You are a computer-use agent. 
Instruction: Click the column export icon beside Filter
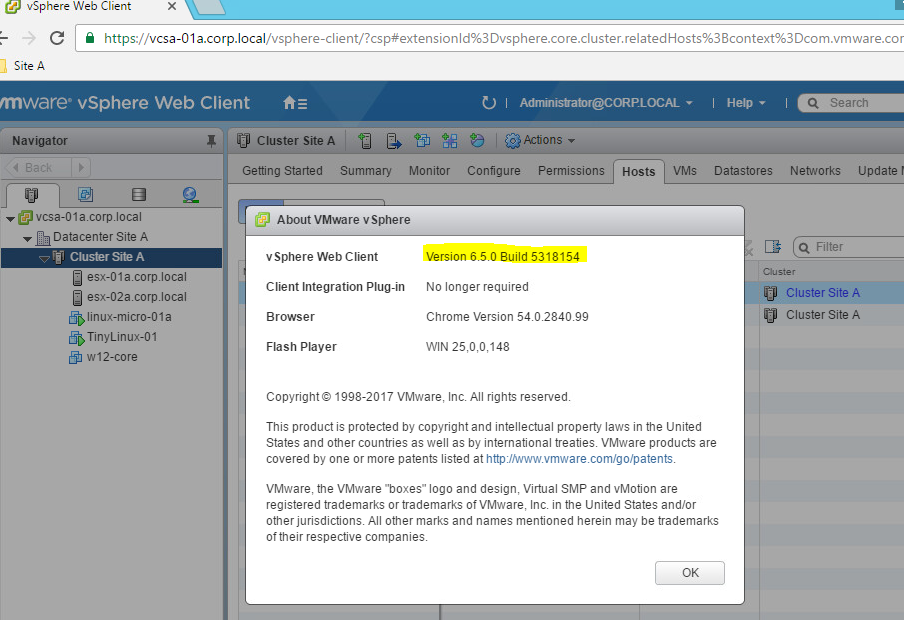(773, 247)
